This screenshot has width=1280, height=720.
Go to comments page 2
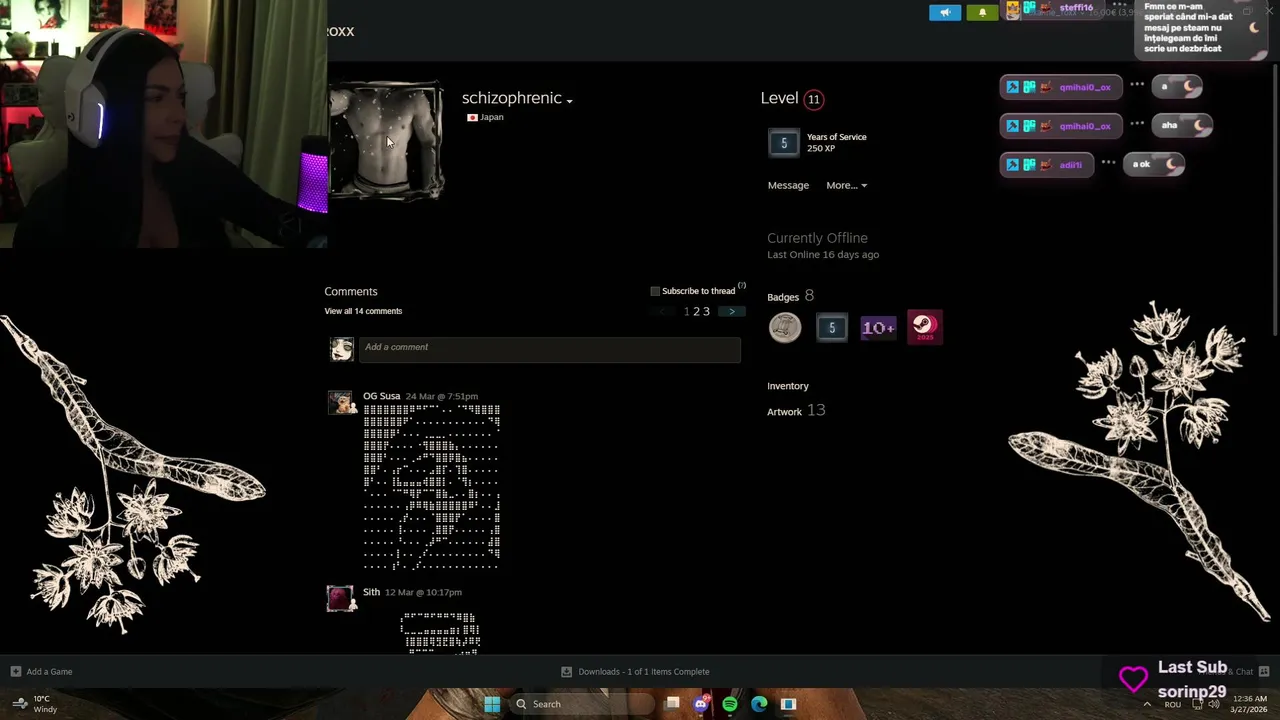(x=696, y=312)
